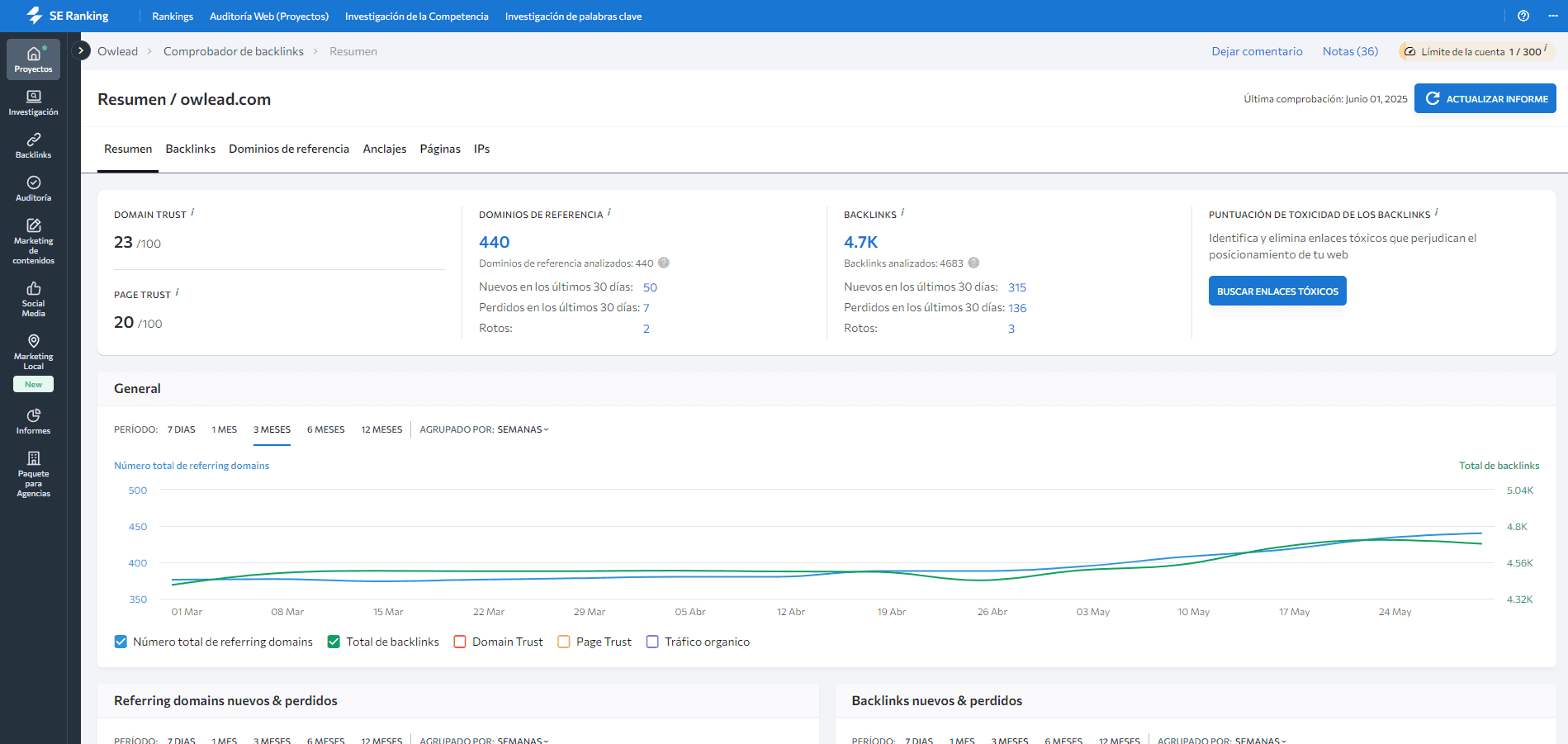Image resolution: width=1568 pixels, height=744 pixels.
Task: Open the help question-mark icon
Action: click(x=1523, y=16)
